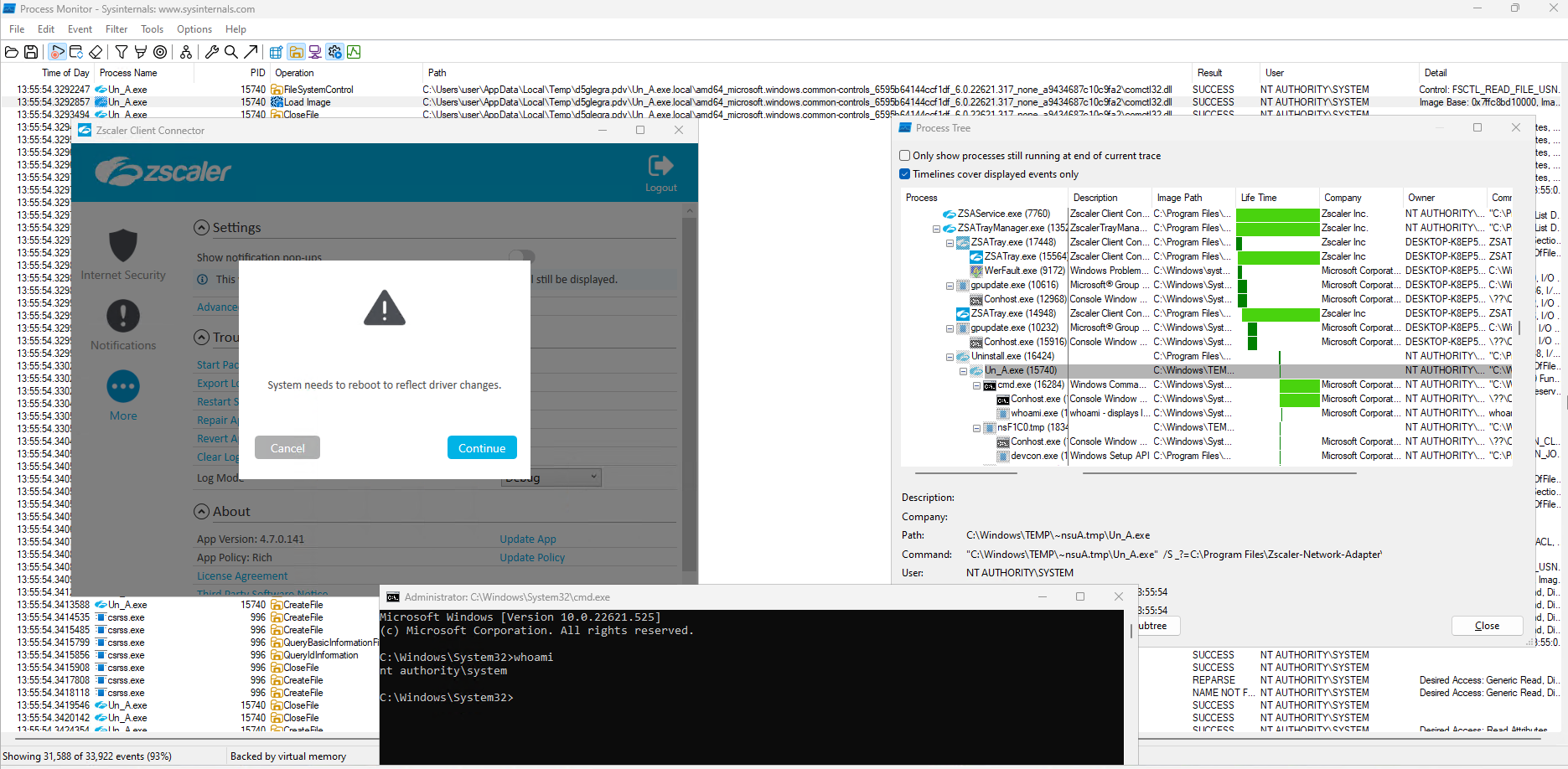Open the Highlight marker icon
The image size is (1568, 769).
click(x=141, y=52)
